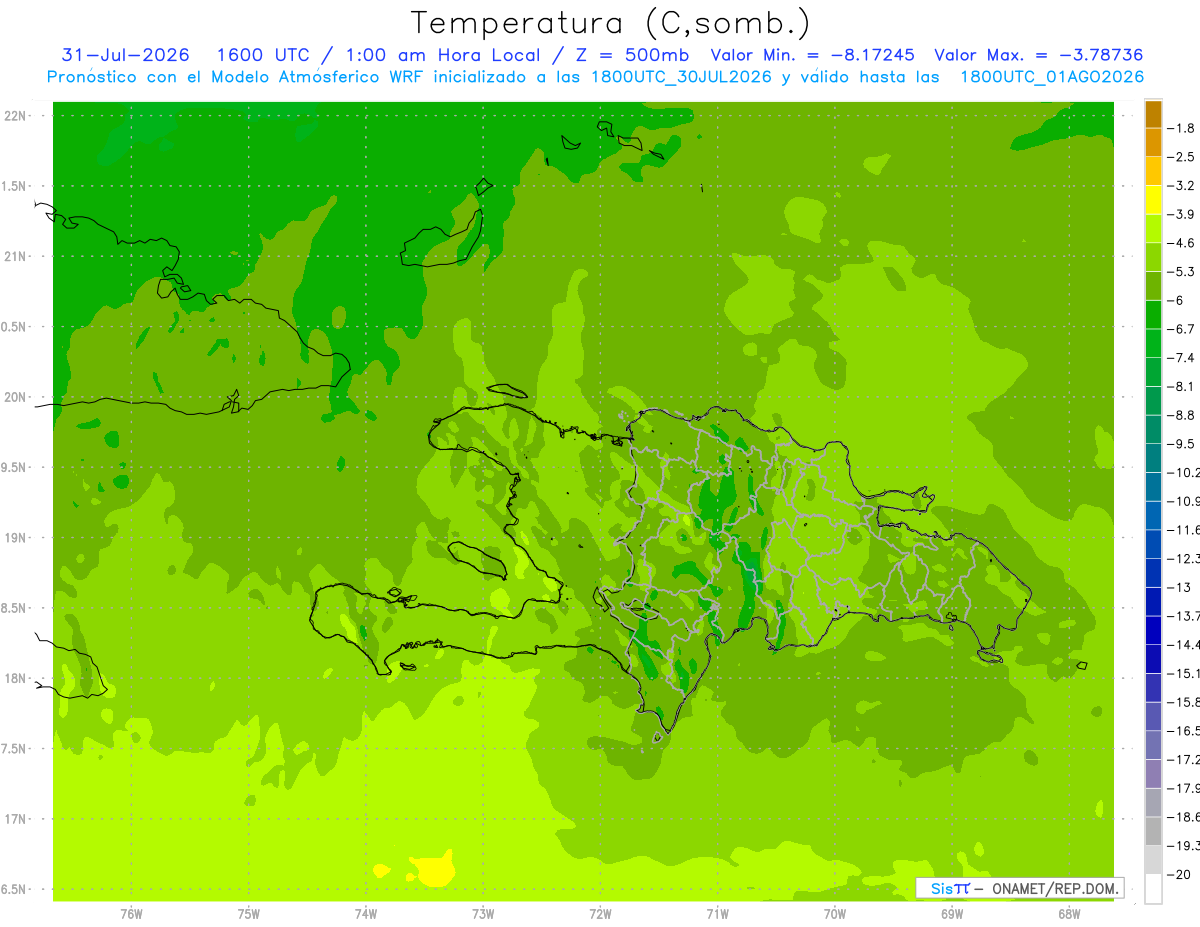The width and height of the screenshot is (1200, 927).
Task: Click the "-5.3" legend value
Action: pos(1183,271)
